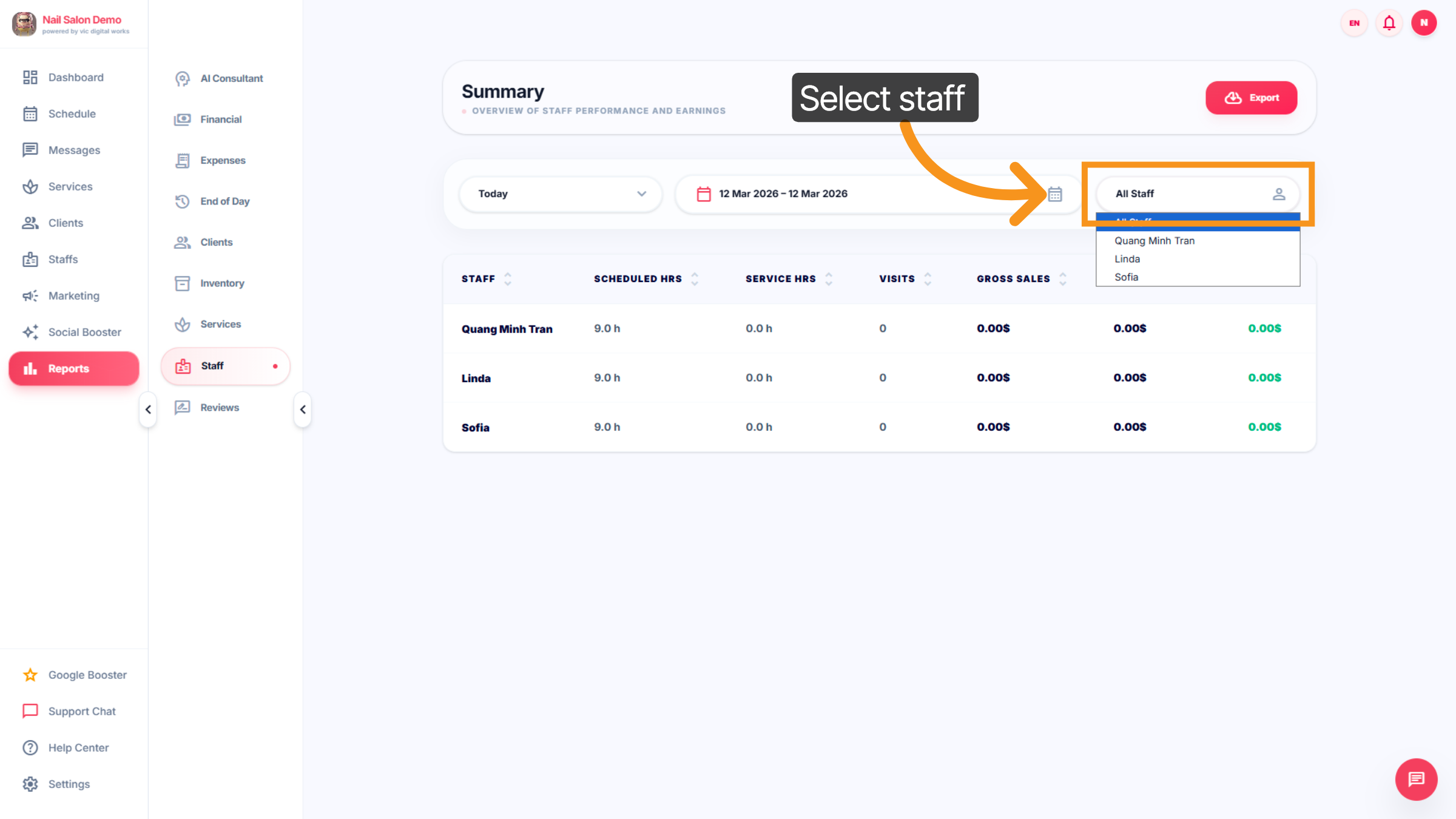Image resolution: width=1456 pixels, height=819 pixels.
Task: Select the Schedule calendar icon
Action: tap(30, 113)
